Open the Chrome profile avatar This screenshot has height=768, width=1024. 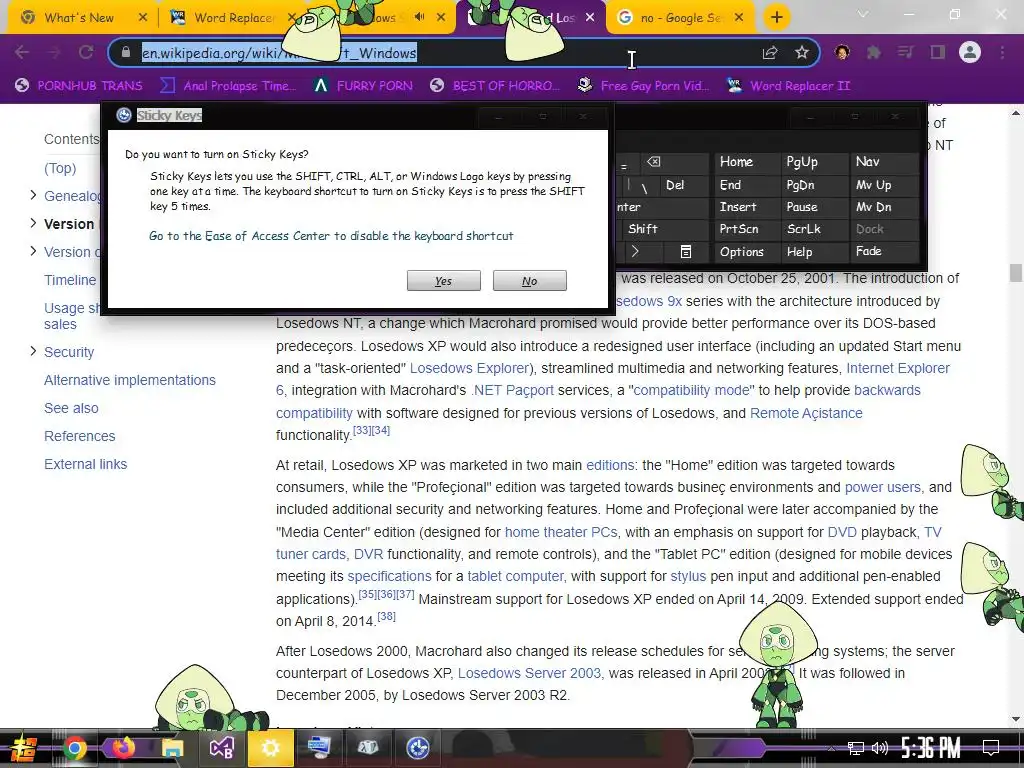coord(970,52)
